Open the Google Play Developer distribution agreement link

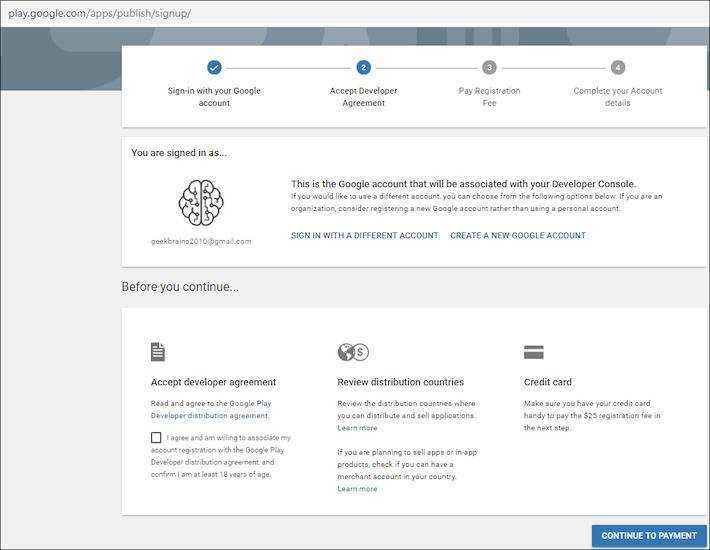(211, 409)
